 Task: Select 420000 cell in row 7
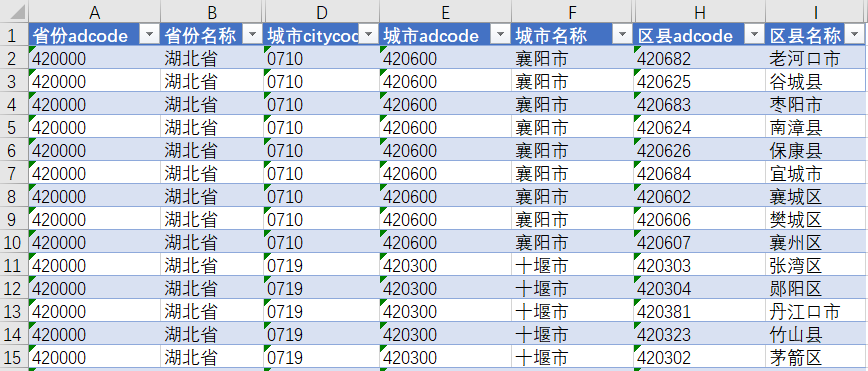(x=95, y=173)
